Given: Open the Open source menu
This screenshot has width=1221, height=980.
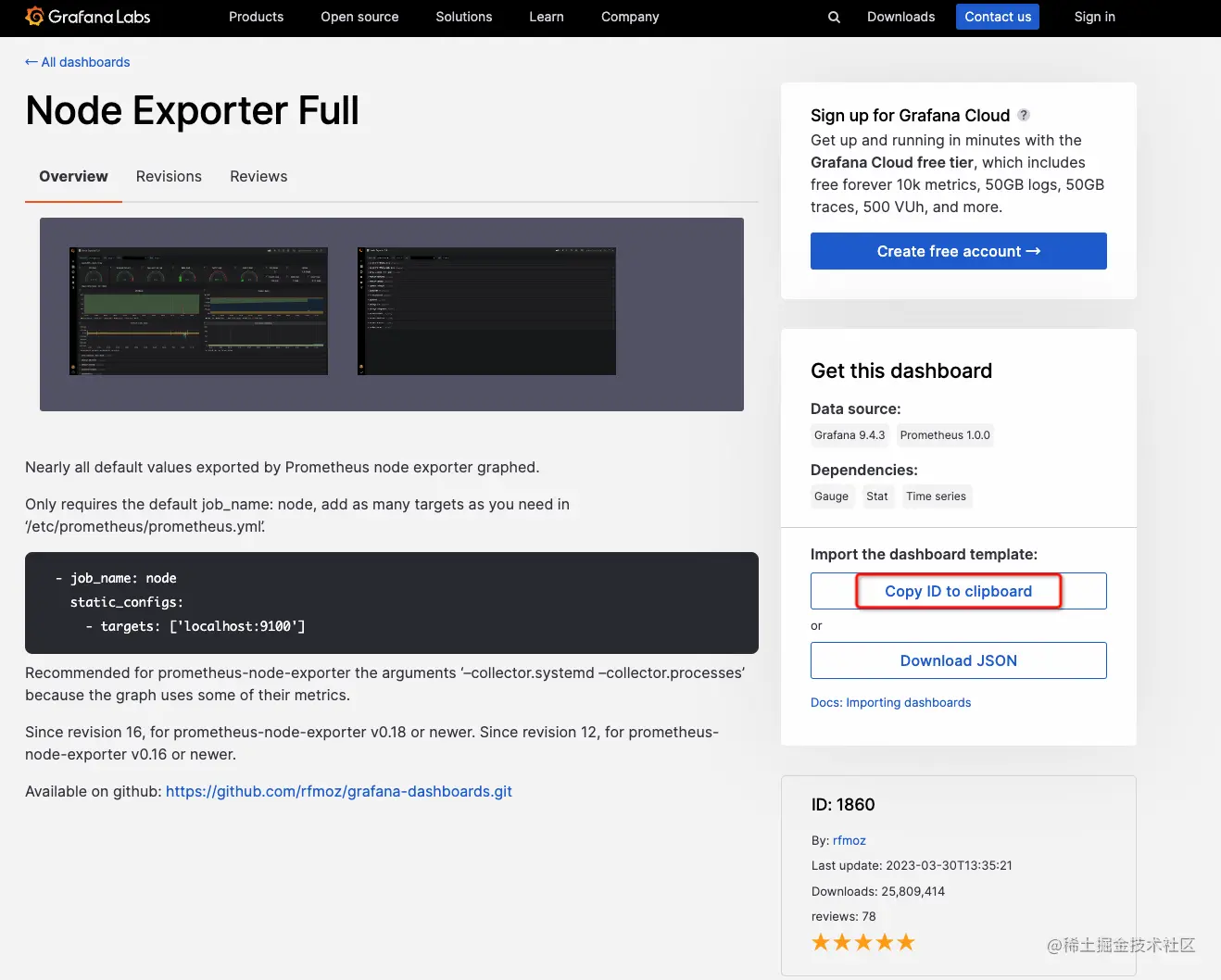Looking at the screenshot, I should 359,17.
